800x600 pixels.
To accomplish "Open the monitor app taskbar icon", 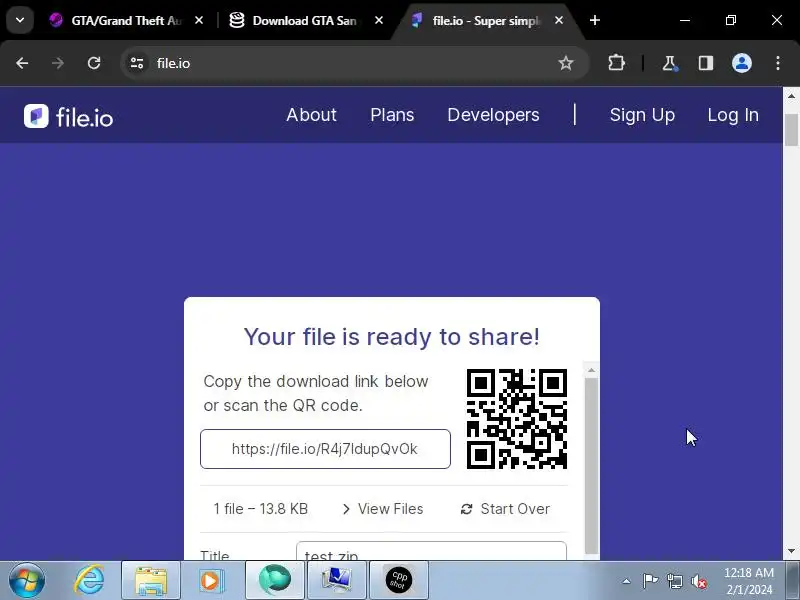I will tap(336, 581).
